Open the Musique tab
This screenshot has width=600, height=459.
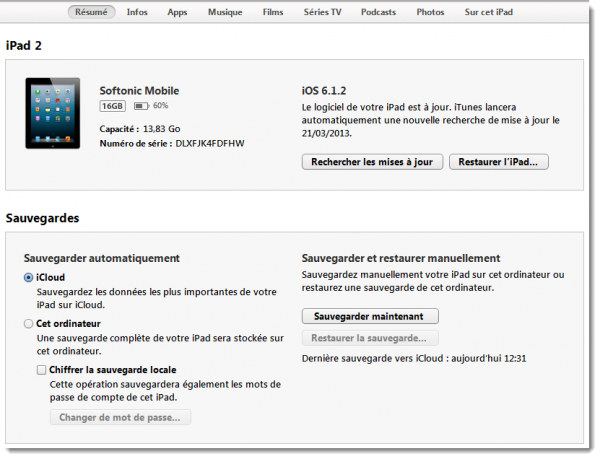[x=224, y=12]
